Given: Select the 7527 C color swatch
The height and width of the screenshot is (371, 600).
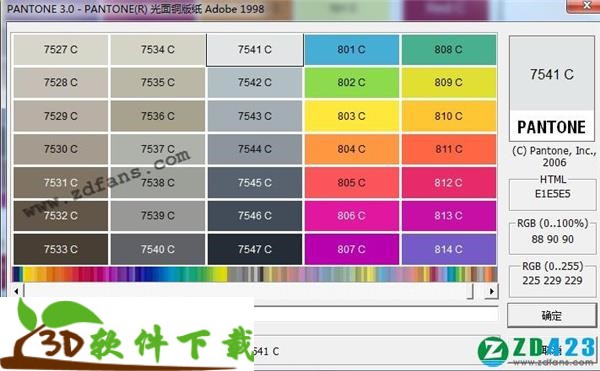Looking at the screenshot, I should coord(60,50).
